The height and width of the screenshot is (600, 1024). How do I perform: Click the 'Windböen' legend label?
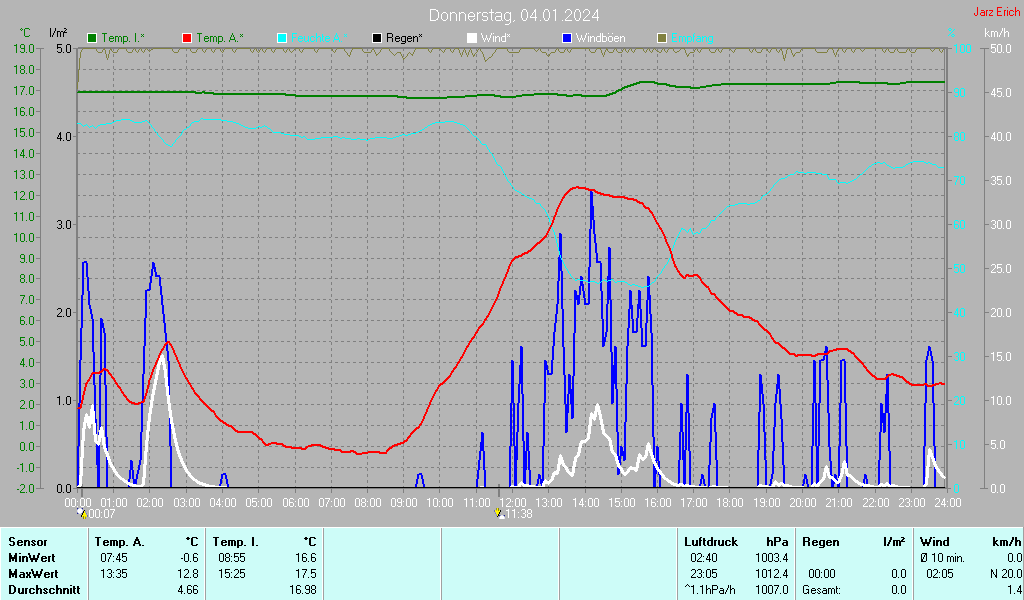(x=600, y=38)
